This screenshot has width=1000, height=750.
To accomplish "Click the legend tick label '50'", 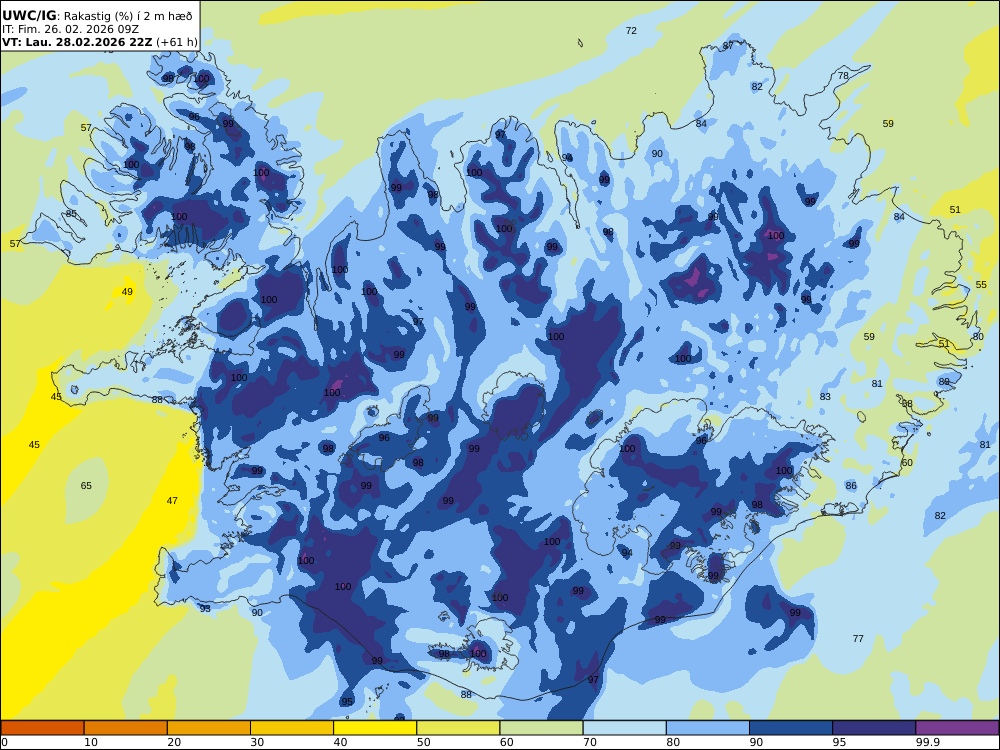I will click(423, 742).
